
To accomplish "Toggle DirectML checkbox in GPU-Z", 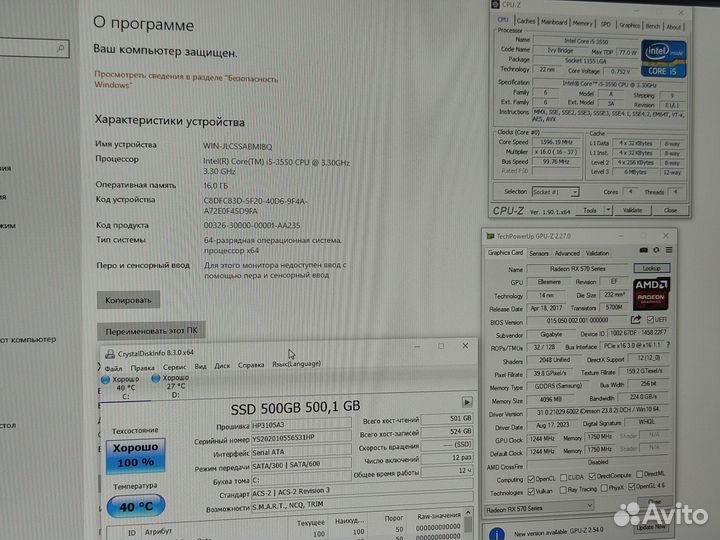I will pos(639,473).
